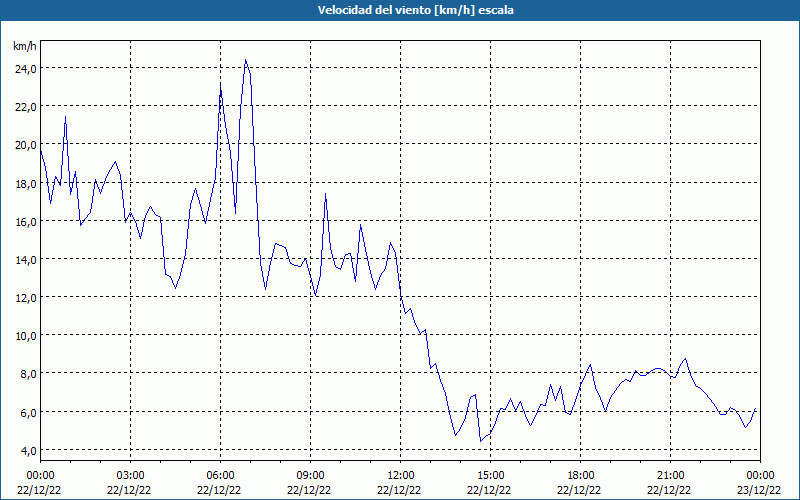This screenshot has height=500, width=800.
Task: Click the 03:00 time axis label
Action: 130,476
